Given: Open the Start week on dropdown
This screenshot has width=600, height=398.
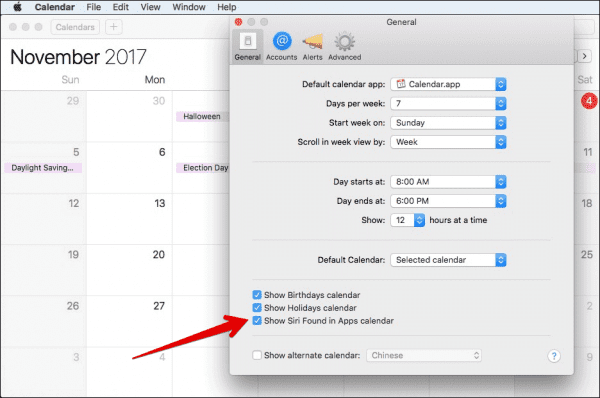Looking at the screenshot, I should point(448,123).
